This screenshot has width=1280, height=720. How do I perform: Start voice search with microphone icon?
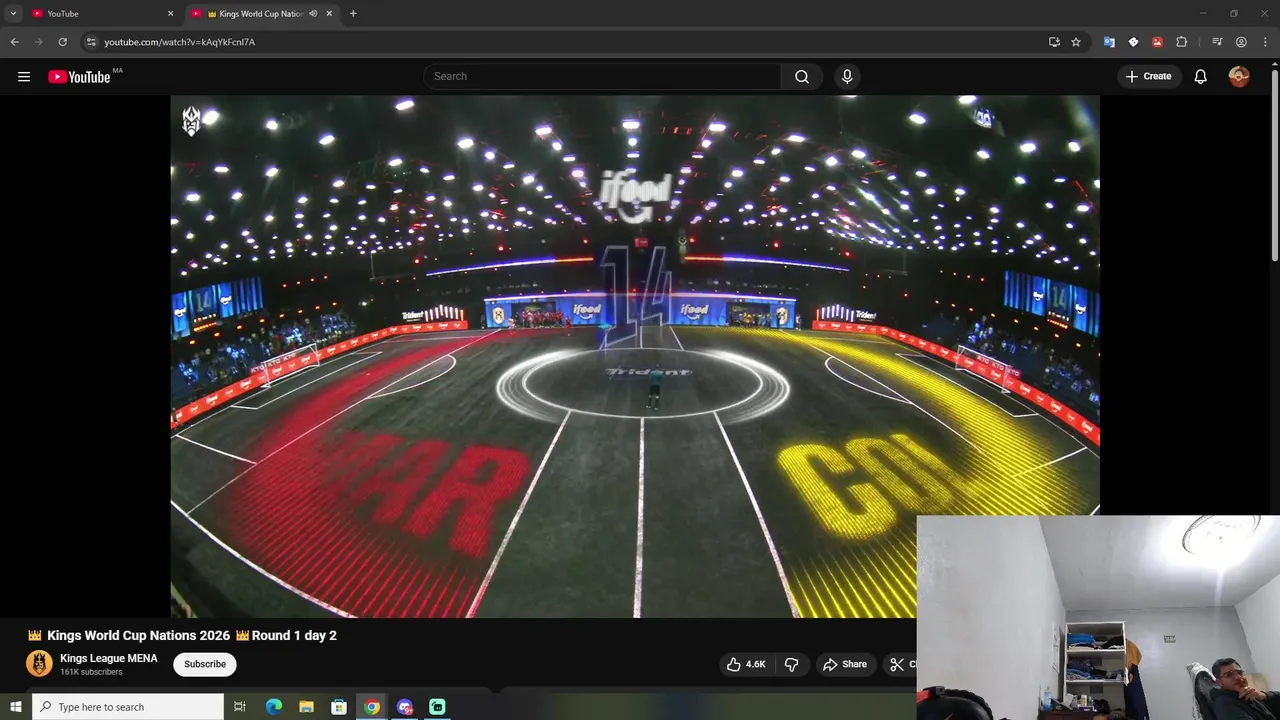(847, 77)
